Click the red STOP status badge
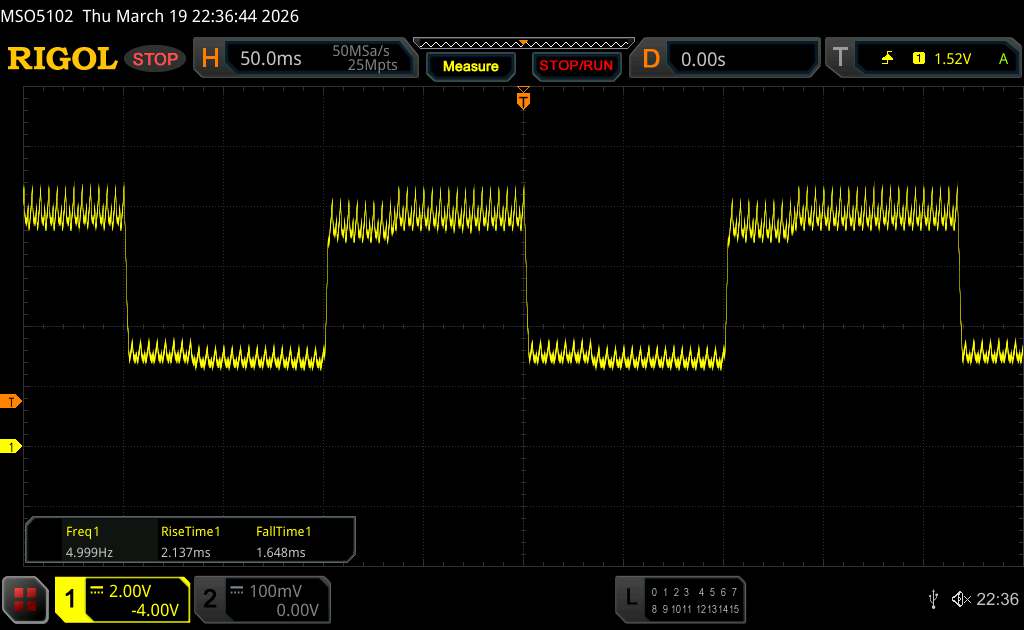The image size is (1024, 630). click(155, 59)
